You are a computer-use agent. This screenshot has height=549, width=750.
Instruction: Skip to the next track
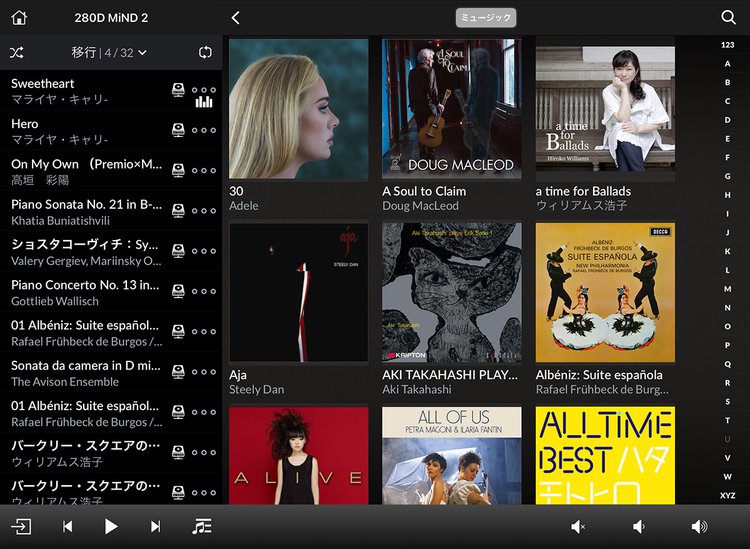point(155,526)
